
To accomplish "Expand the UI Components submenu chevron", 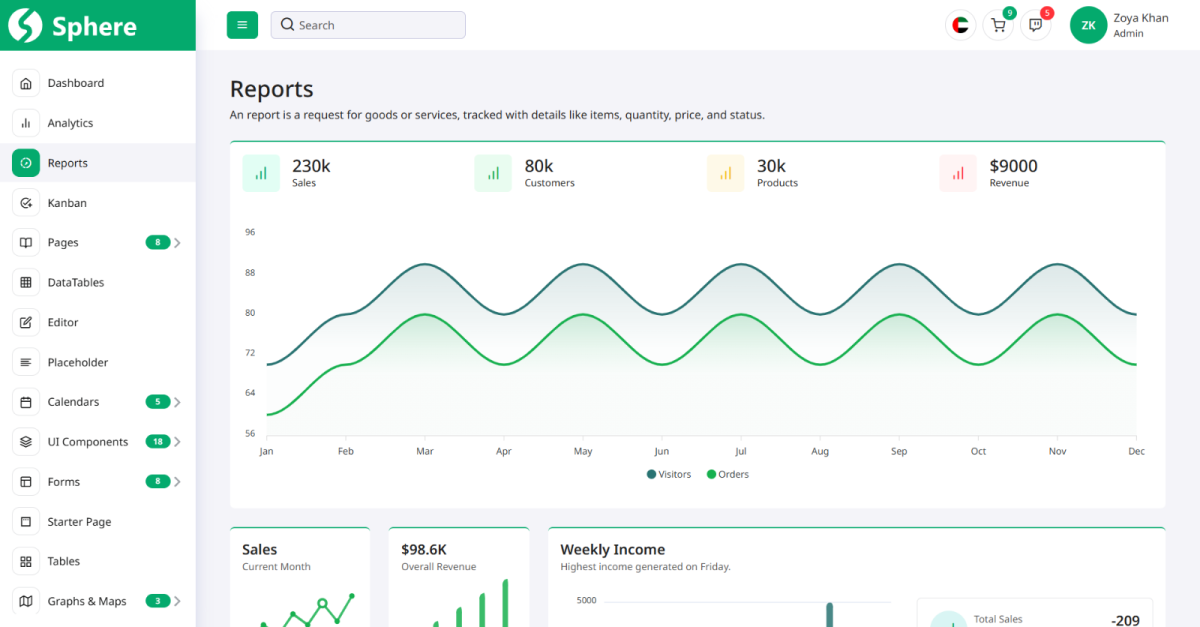I will [x=177, y=442].
